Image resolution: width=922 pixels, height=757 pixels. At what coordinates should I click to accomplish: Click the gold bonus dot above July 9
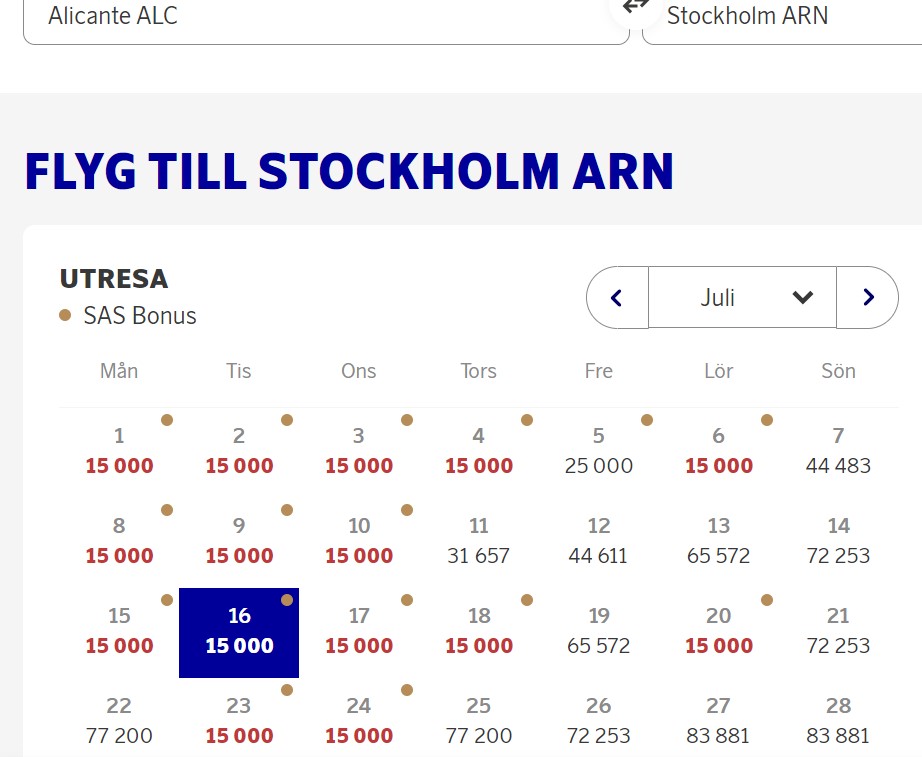[x=288, y=510]
